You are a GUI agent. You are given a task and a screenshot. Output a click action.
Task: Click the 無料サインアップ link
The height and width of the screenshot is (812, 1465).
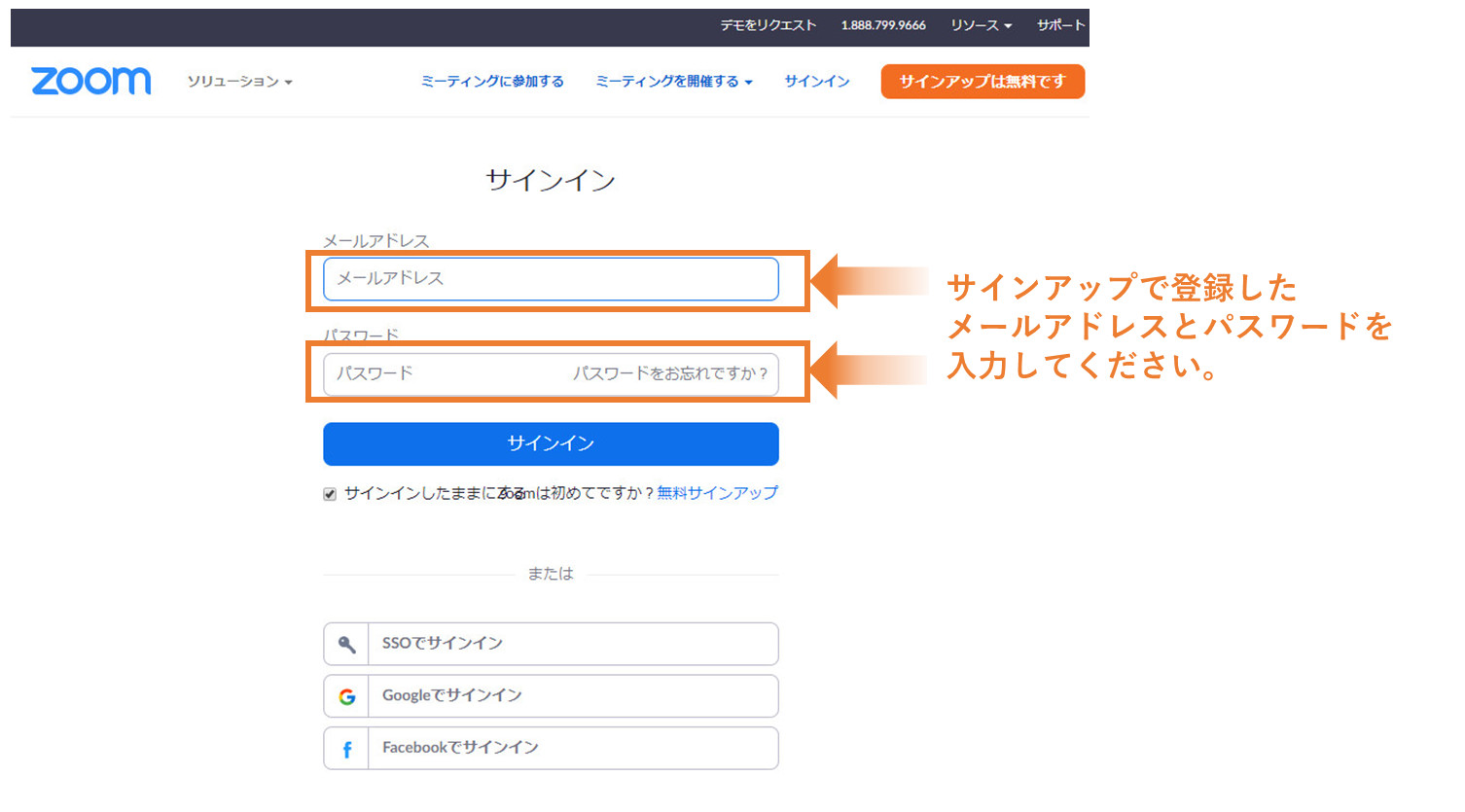click(x=717, y=493)
